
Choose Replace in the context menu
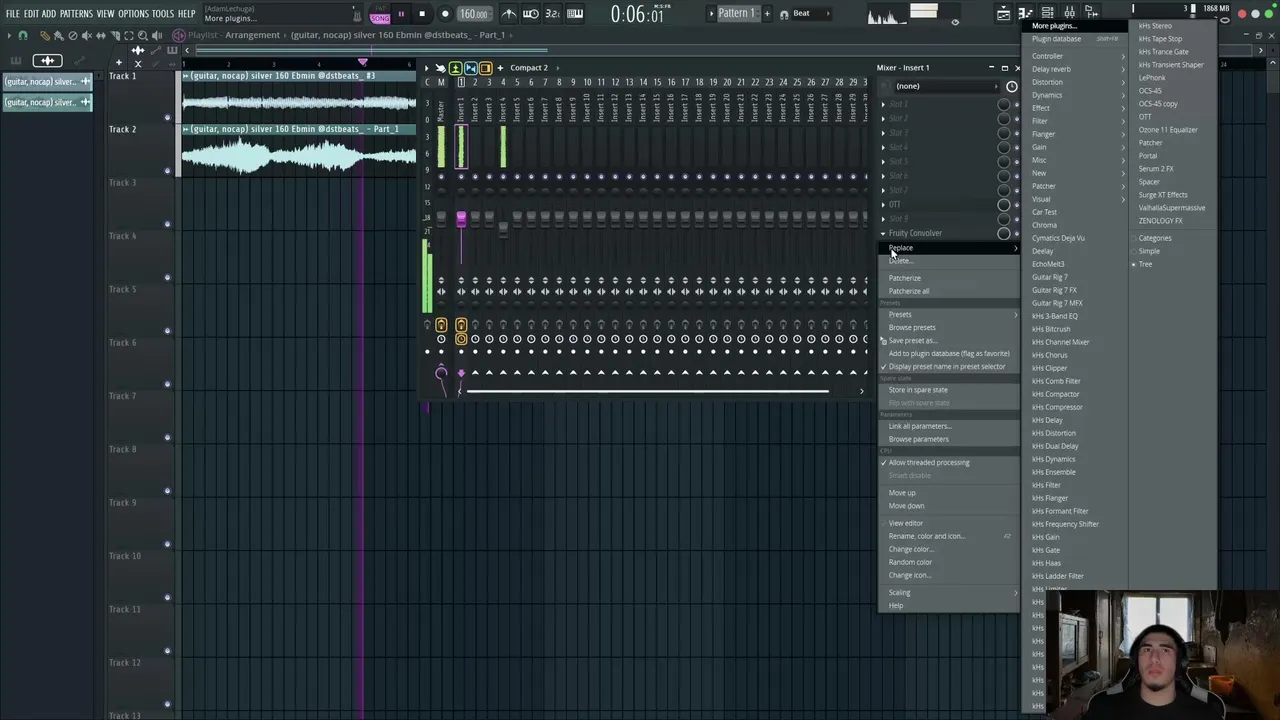[949, 248]
